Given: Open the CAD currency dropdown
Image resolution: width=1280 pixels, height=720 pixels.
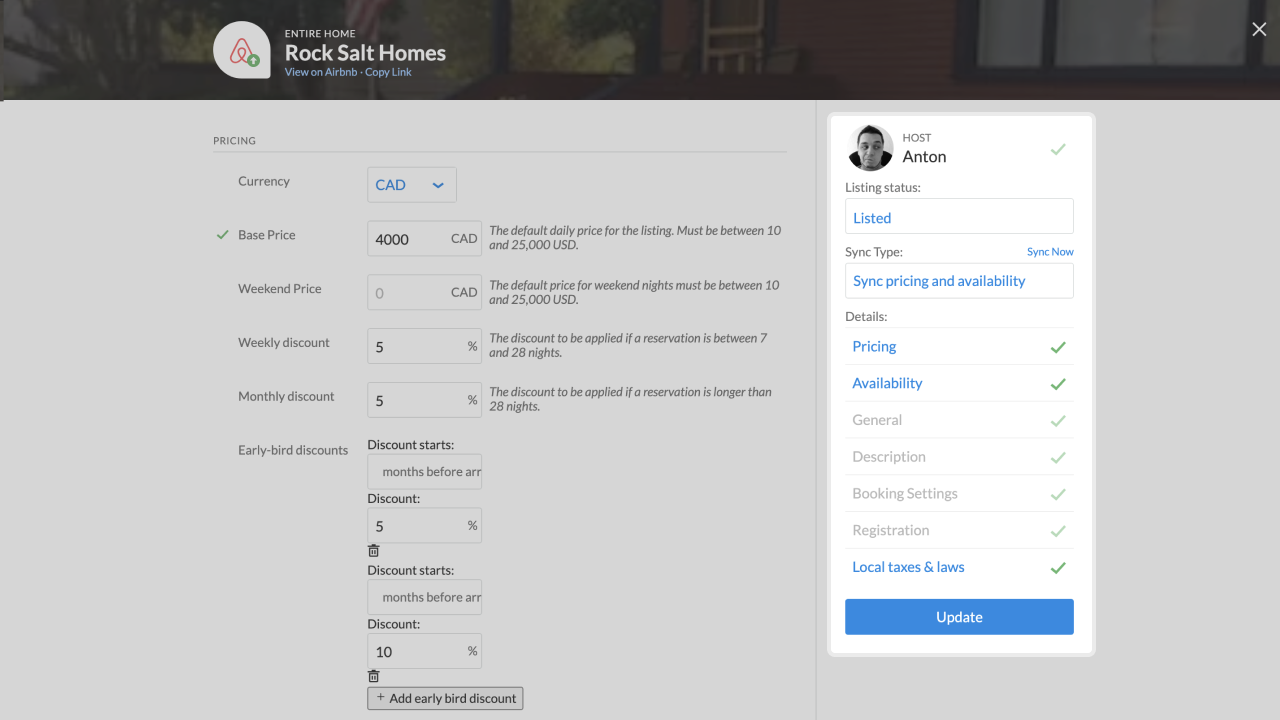Looking at the screenshot, I should (x=412, y=185).
